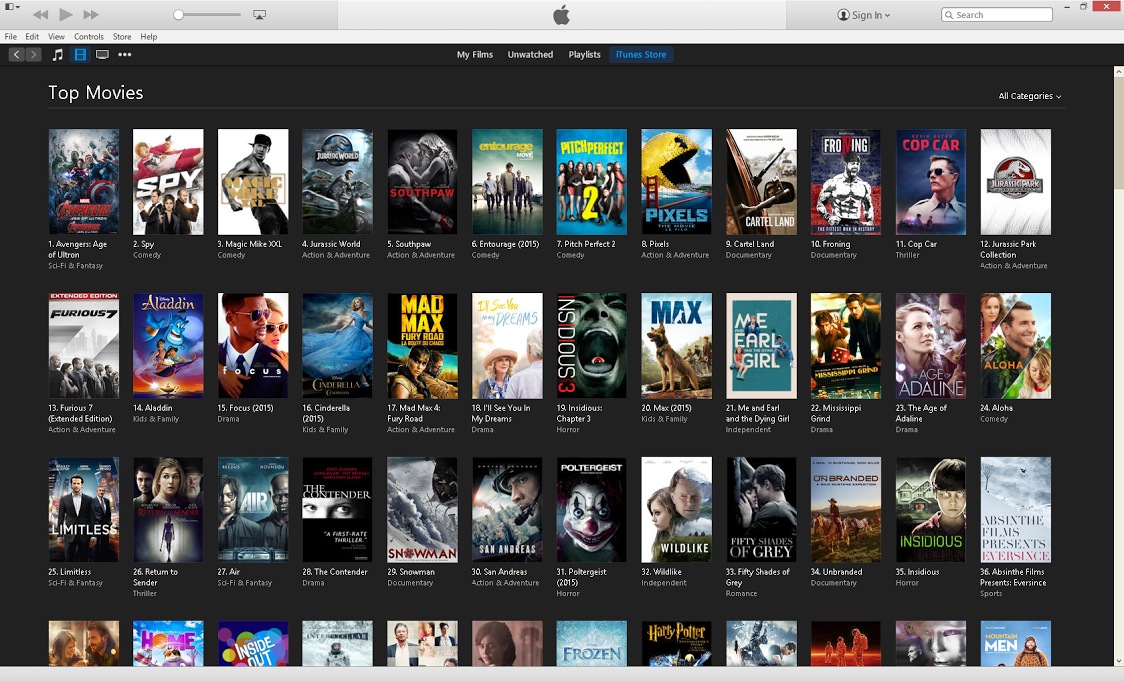Click 'I'll See You In My Dreams' title
Screen dimensions: 1124x681
click(x=501, y=413)
